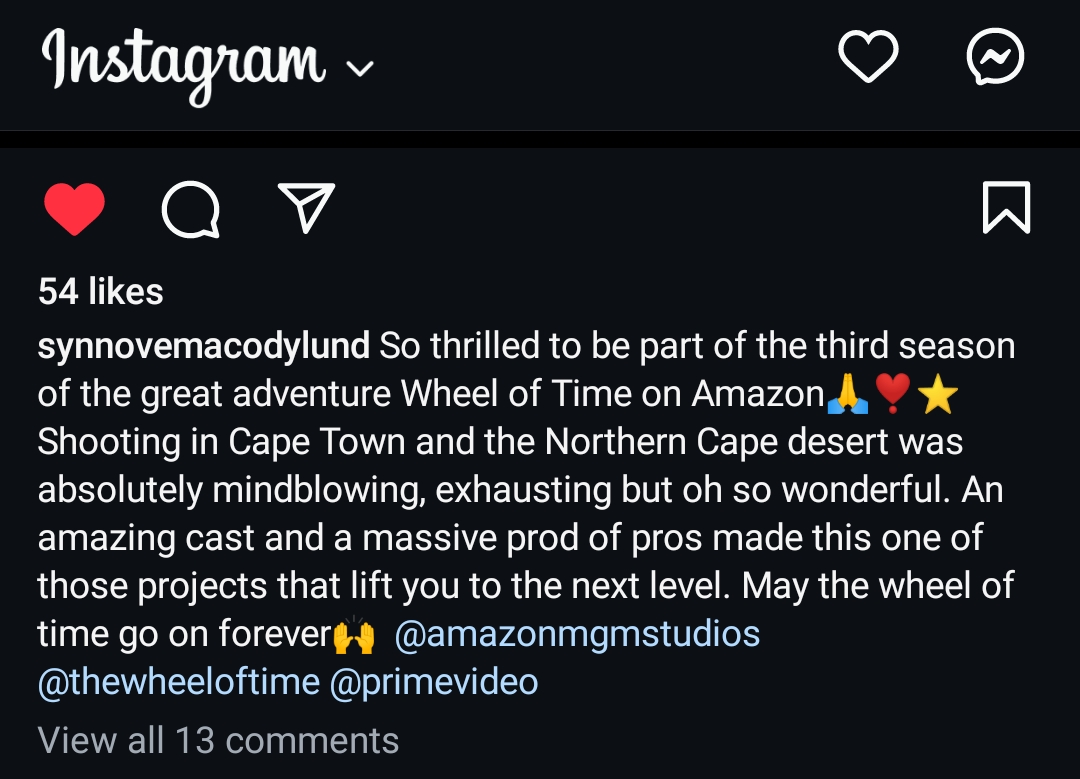Click the raised hands emoji after 'forever'
This screenshot has width=1080, height=779.
point(354,636)
